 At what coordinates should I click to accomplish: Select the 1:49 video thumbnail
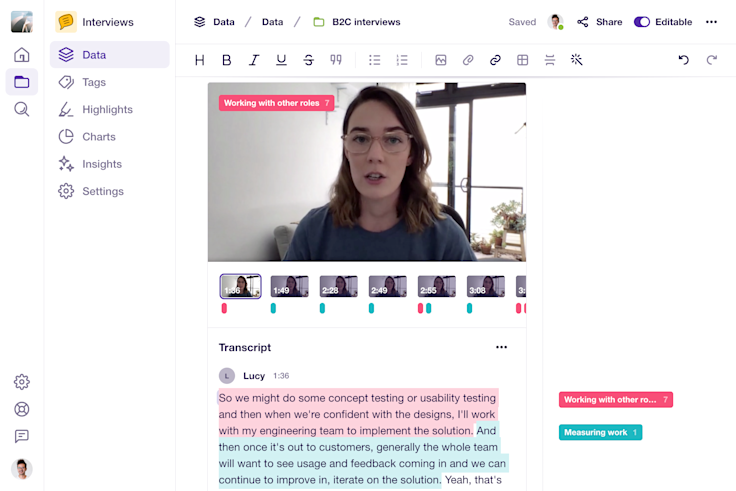coord(290,286)
